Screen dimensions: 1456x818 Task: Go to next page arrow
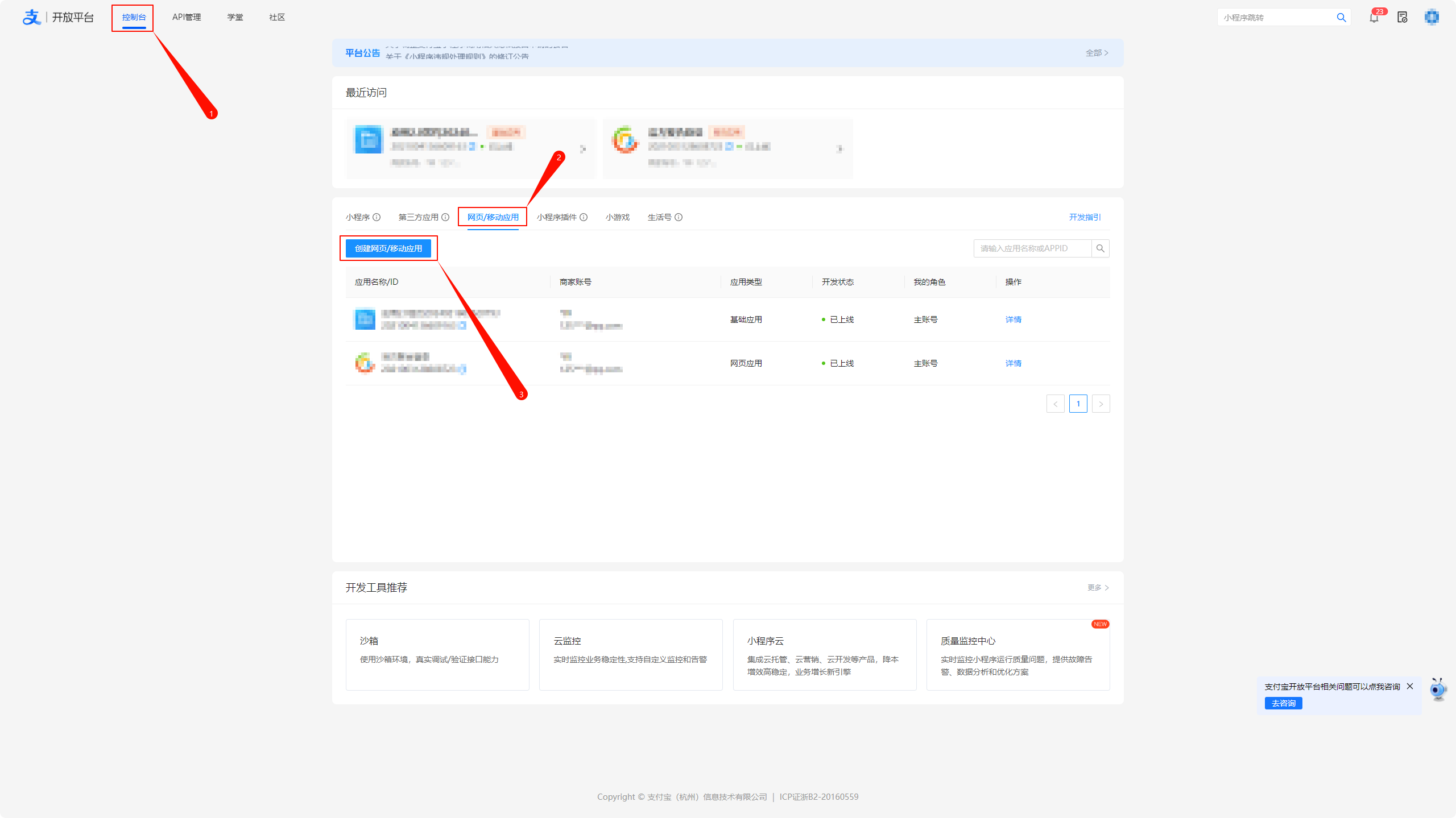click(x=1101, y=404)
